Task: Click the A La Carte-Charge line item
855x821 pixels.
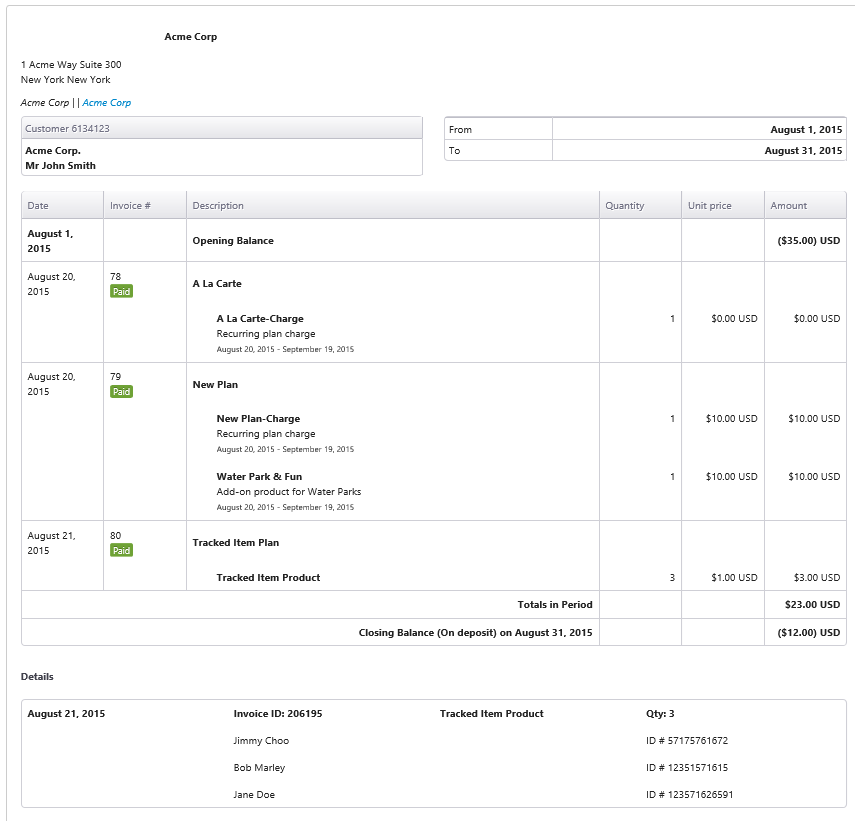Action: coord(260,318)
